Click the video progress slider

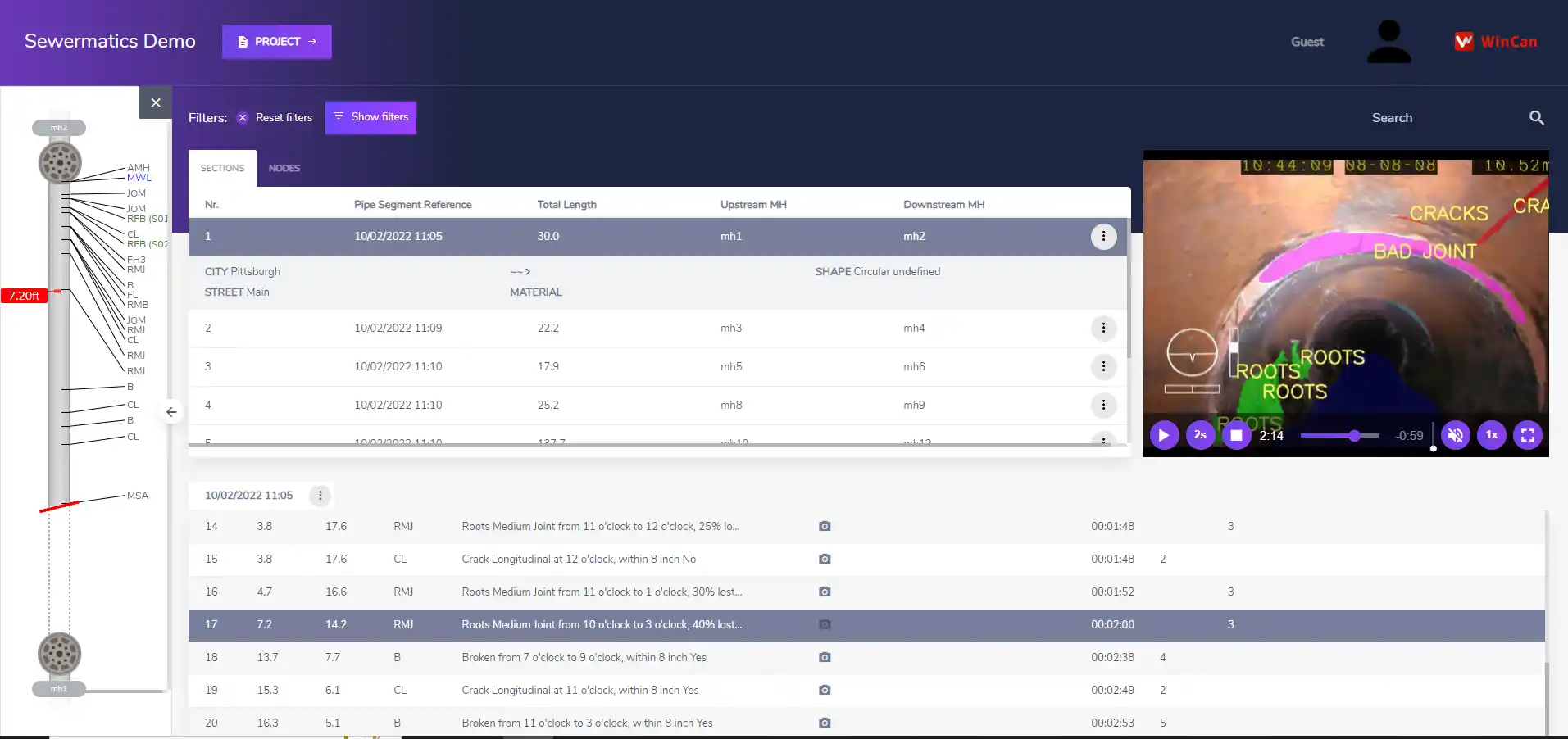tap(1339, 436)
